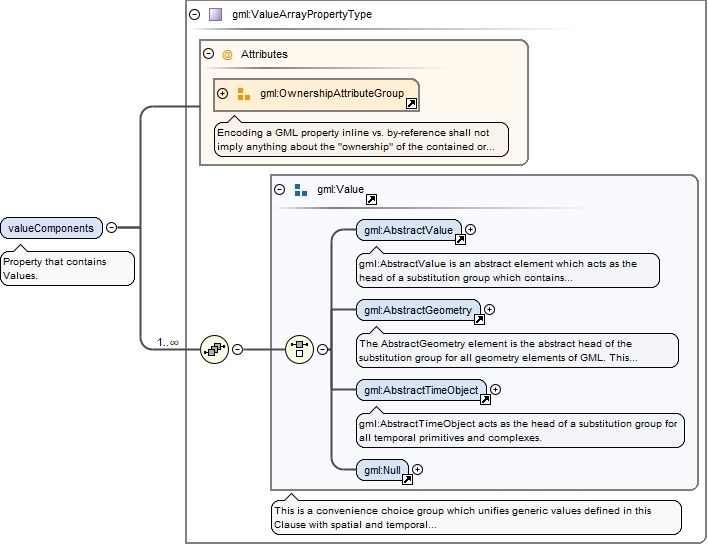This screenshot has height=545, width=708.
Task: Click the gml:AbstractValue description text
Action: 507,270
